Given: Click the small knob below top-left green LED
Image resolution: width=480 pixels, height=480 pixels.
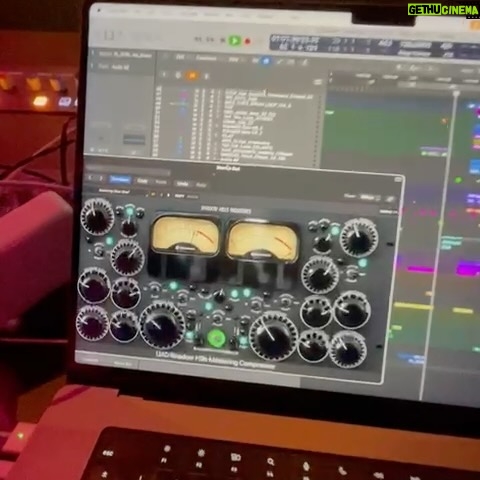Looking at the screenshot, I should (128, 228).
